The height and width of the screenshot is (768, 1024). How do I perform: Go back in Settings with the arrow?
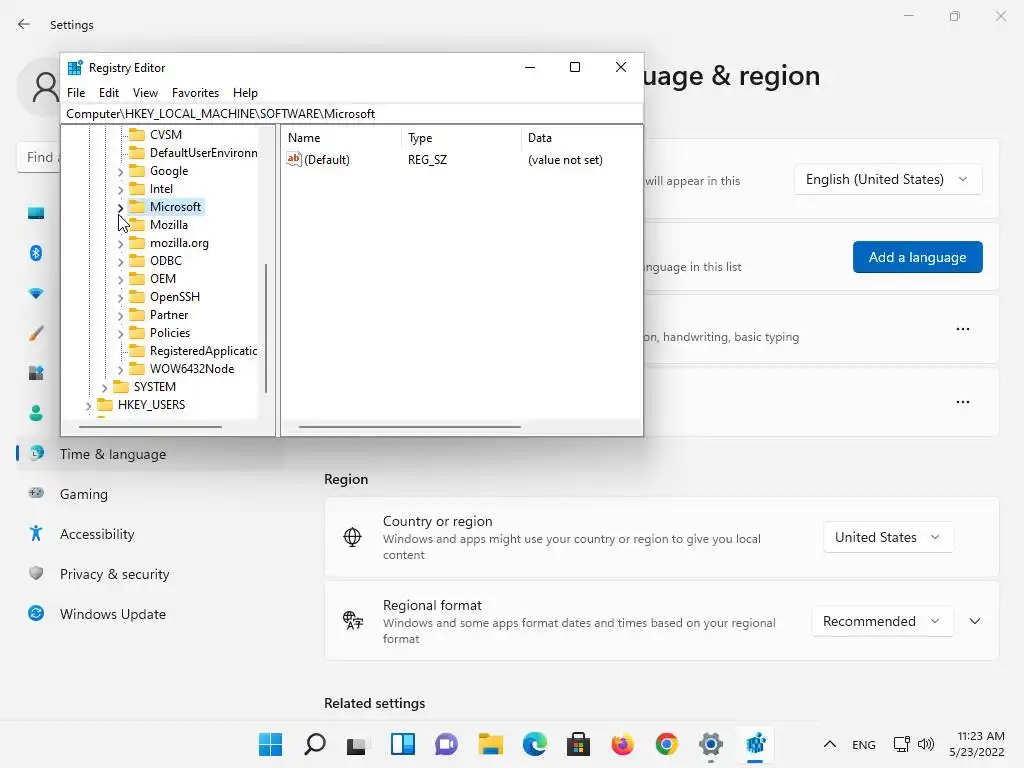pyautogui.click(x=24, y=24)
